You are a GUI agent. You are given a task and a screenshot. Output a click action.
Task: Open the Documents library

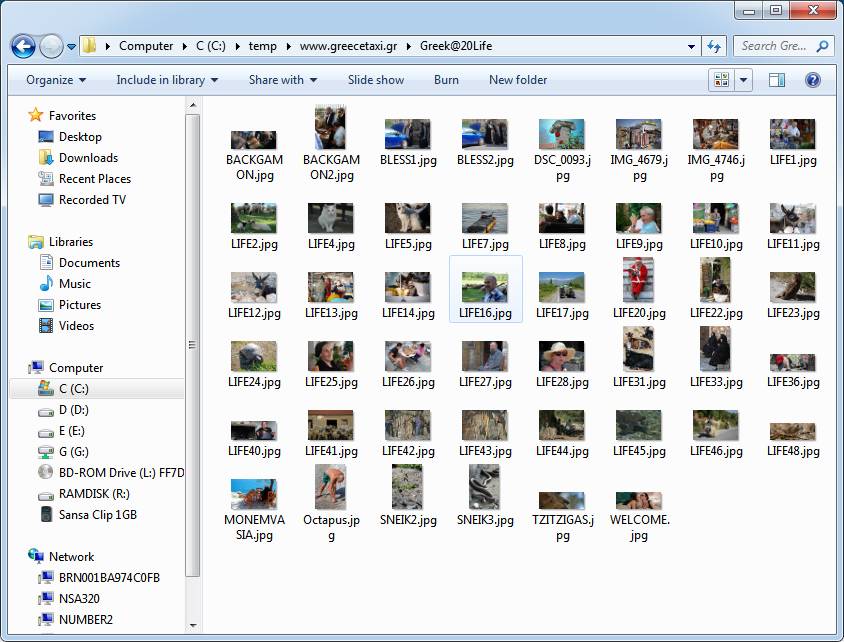89,263
